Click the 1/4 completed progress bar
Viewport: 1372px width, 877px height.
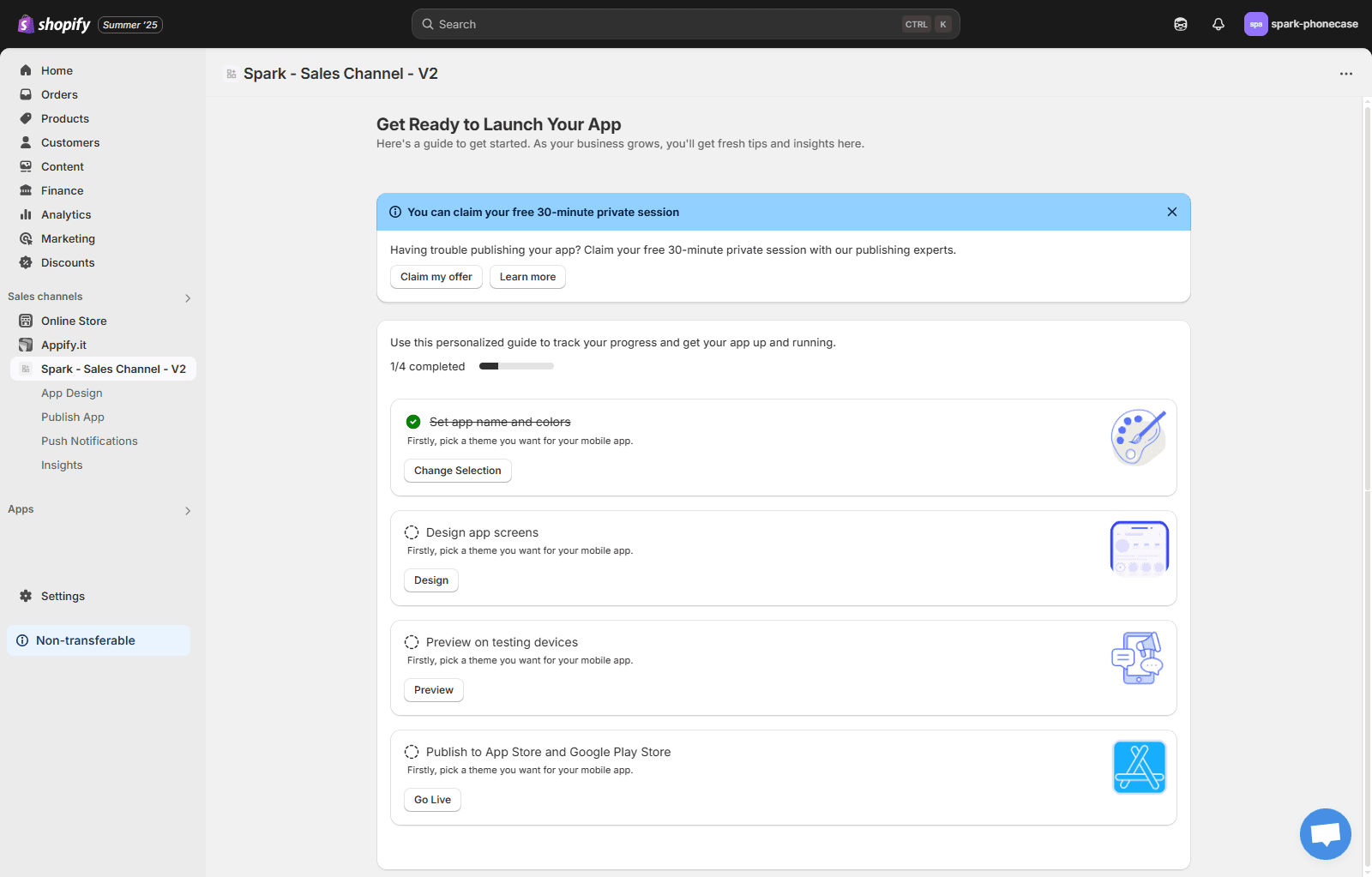(516, 366)
